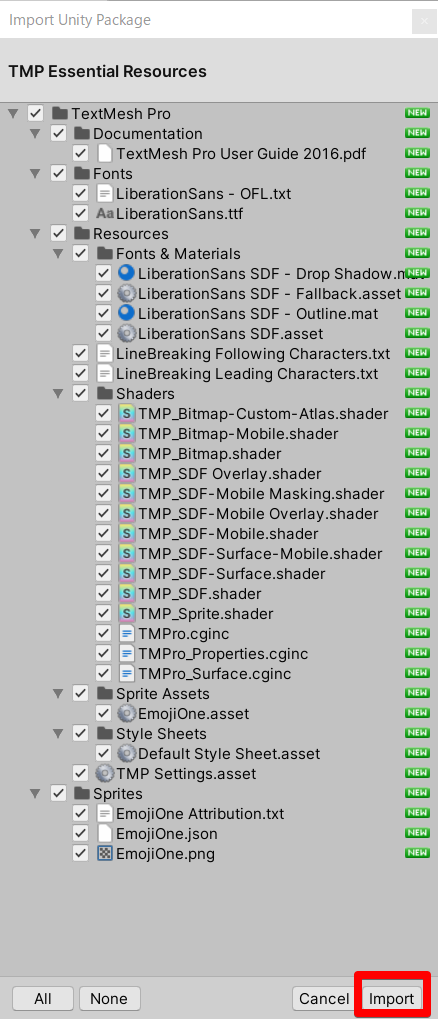Click the blue Drop Shadow material icon
Viewport: 438px width, 1021px height.
point(126,273)
